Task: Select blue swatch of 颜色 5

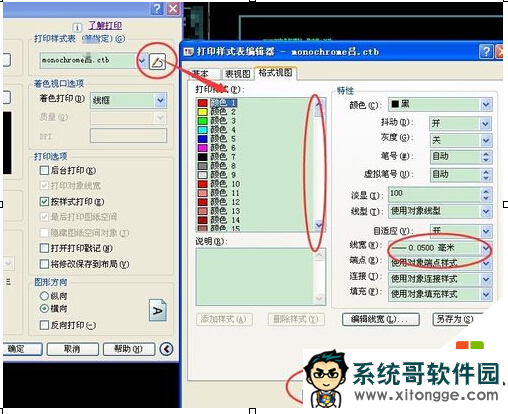Action: pos(203,139)
